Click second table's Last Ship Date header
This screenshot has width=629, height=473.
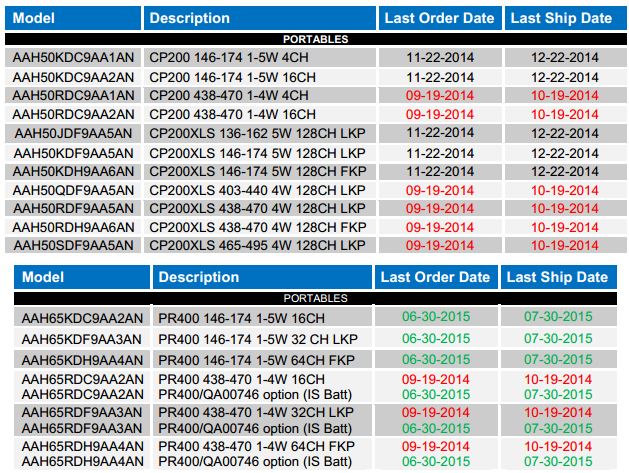tap(559, 277)
